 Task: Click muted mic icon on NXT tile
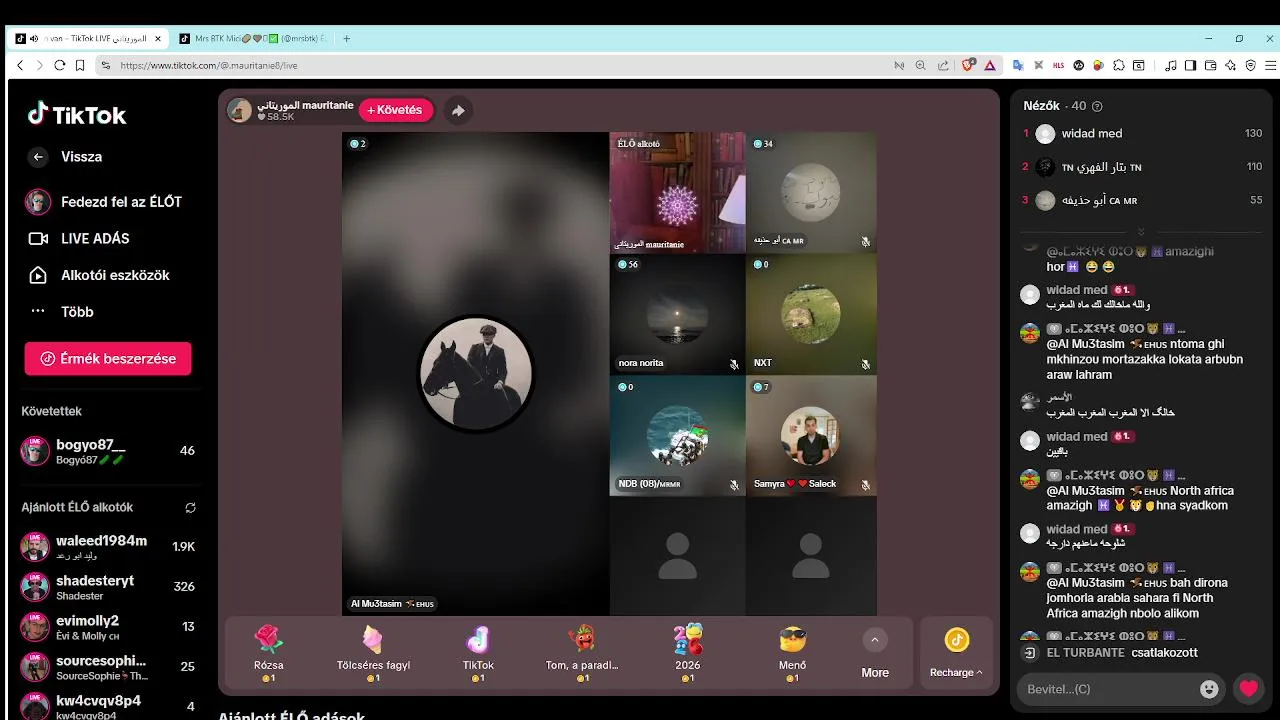865,364
